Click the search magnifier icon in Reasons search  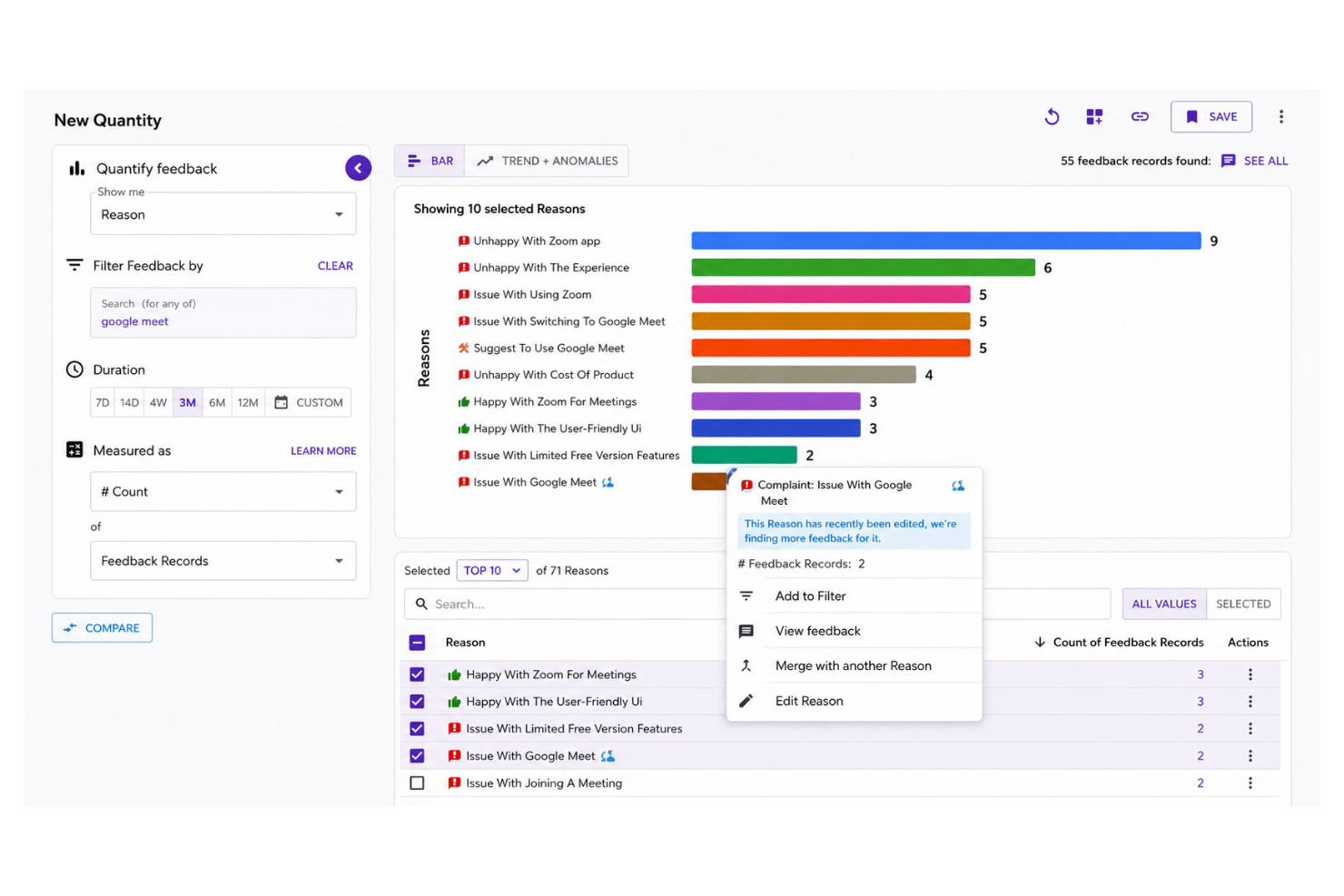click(x=421, y=604)
